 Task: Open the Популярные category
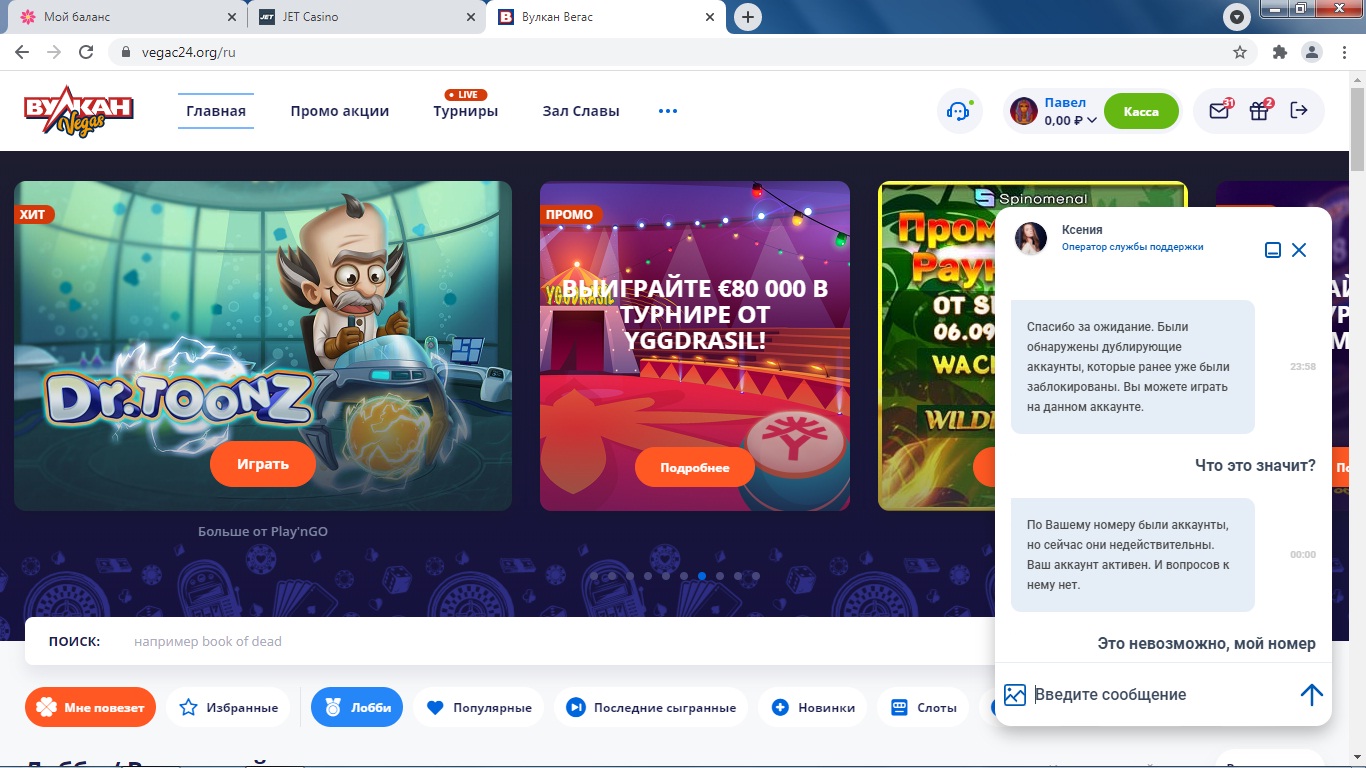[478, 707]
